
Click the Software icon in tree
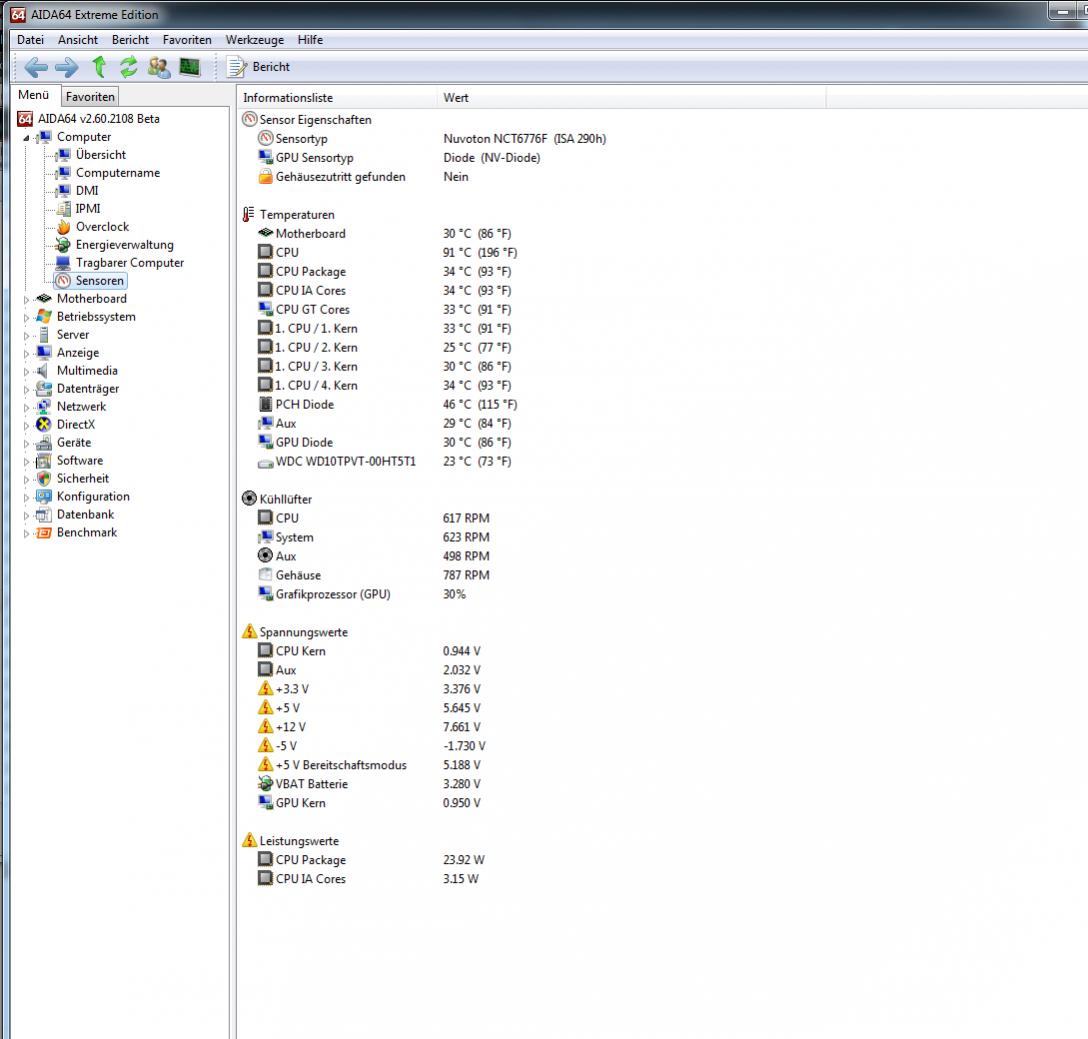pyautogui.click(x=44, y=461)
